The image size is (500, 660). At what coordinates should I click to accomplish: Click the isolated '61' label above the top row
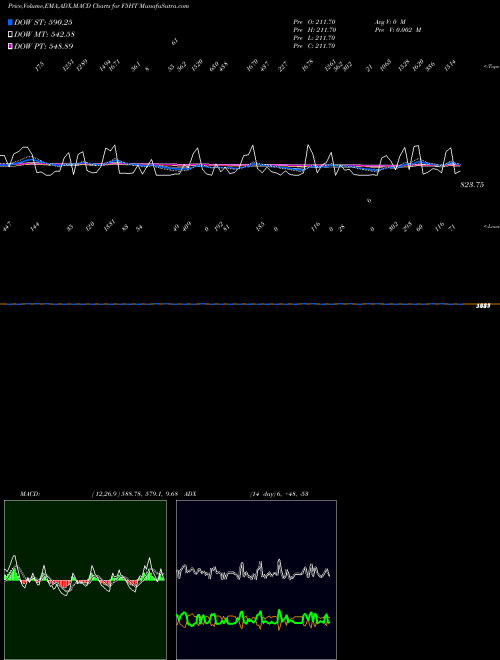tap(175, 42)
